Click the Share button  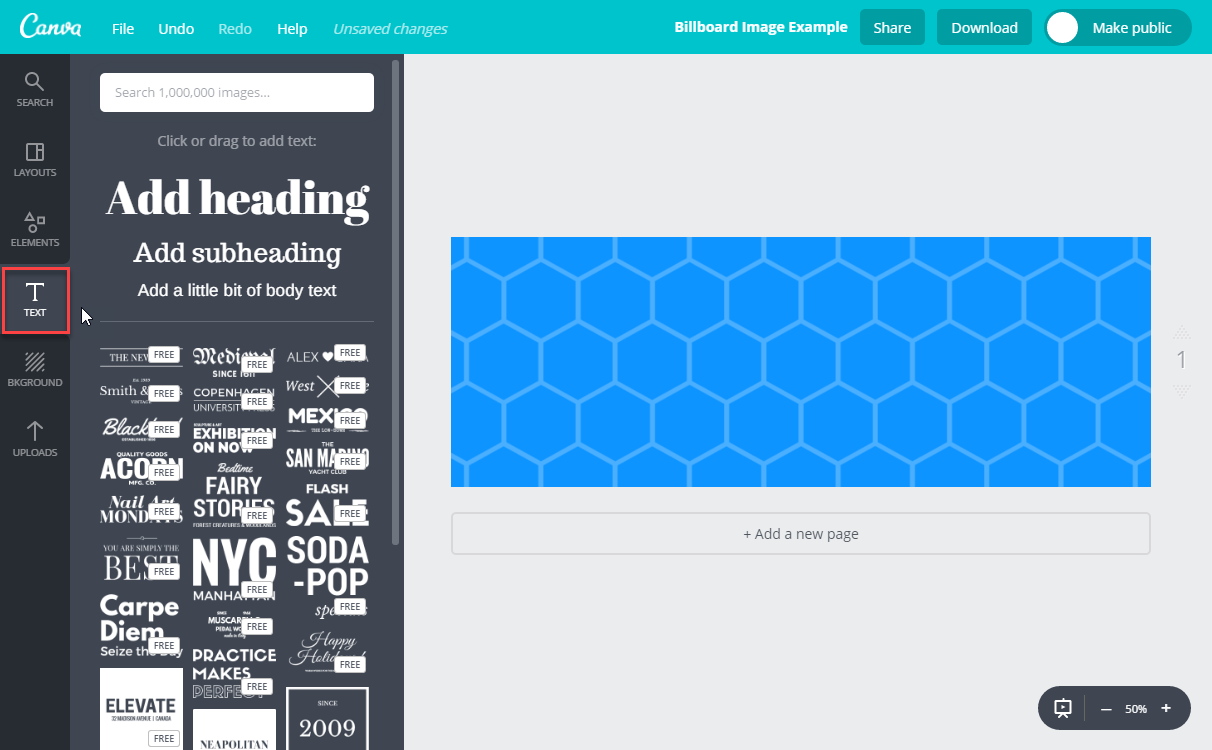892,28
